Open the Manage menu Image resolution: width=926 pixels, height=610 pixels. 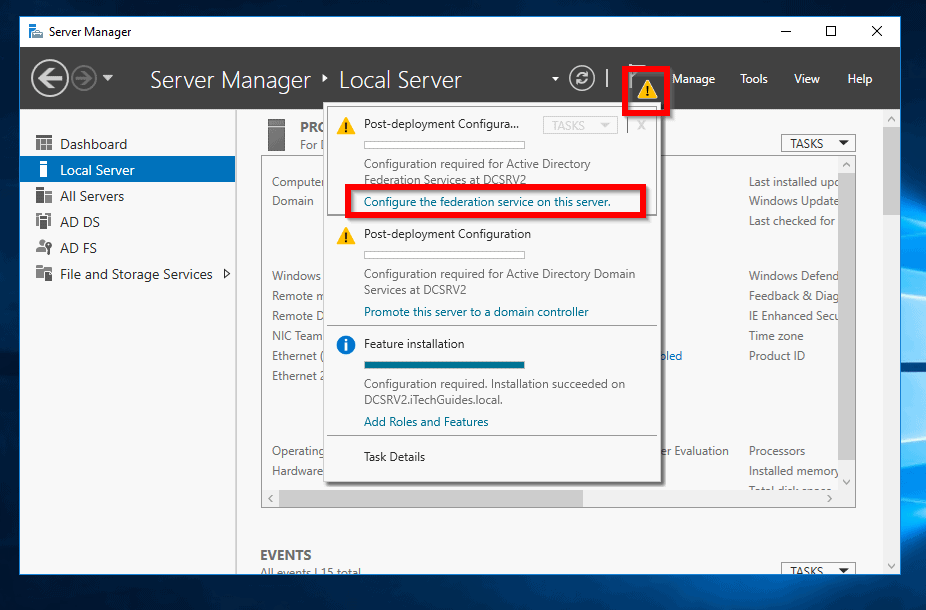pyautogui.click(x=694, y=79)
